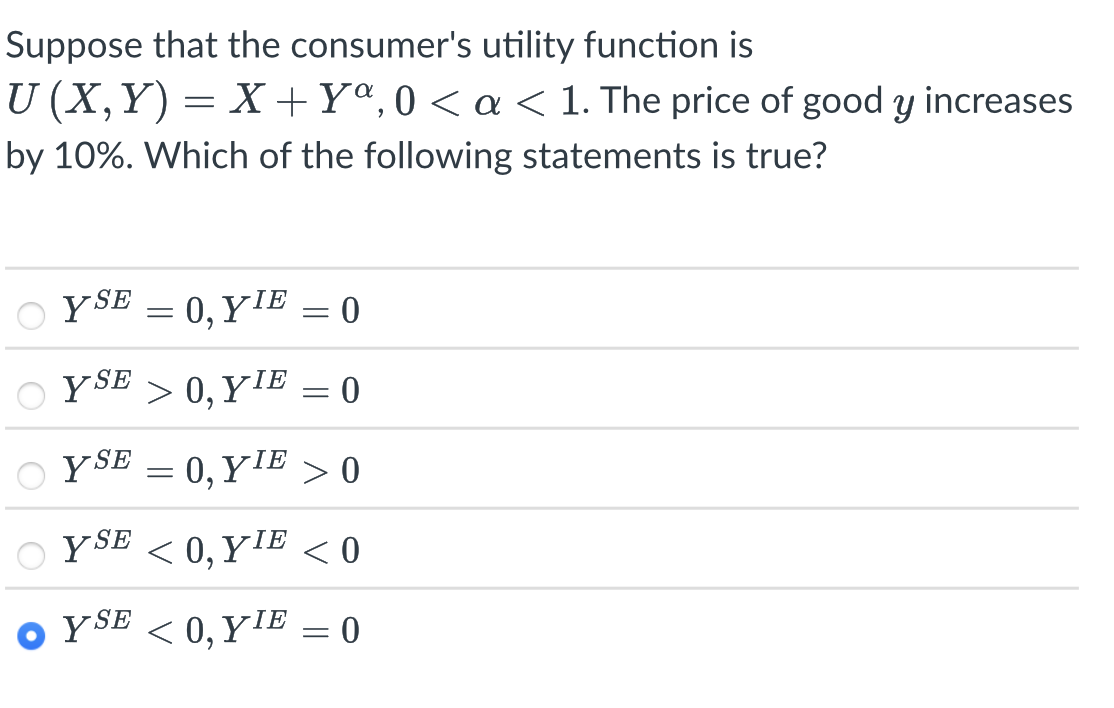This screenshot has width=1114, height=708.
Task: Click the second empty radio circle
Action: pos(30,395)
